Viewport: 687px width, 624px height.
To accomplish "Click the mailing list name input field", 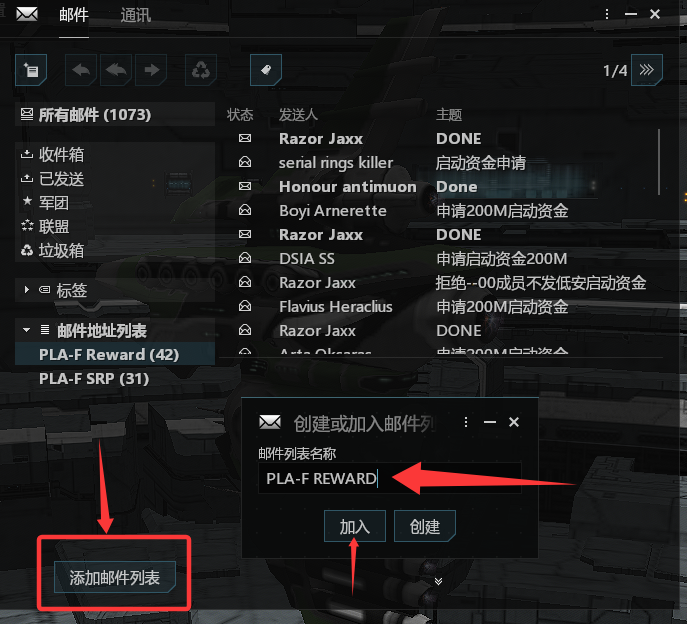I will pyautogui.click(x=390, y=478).
